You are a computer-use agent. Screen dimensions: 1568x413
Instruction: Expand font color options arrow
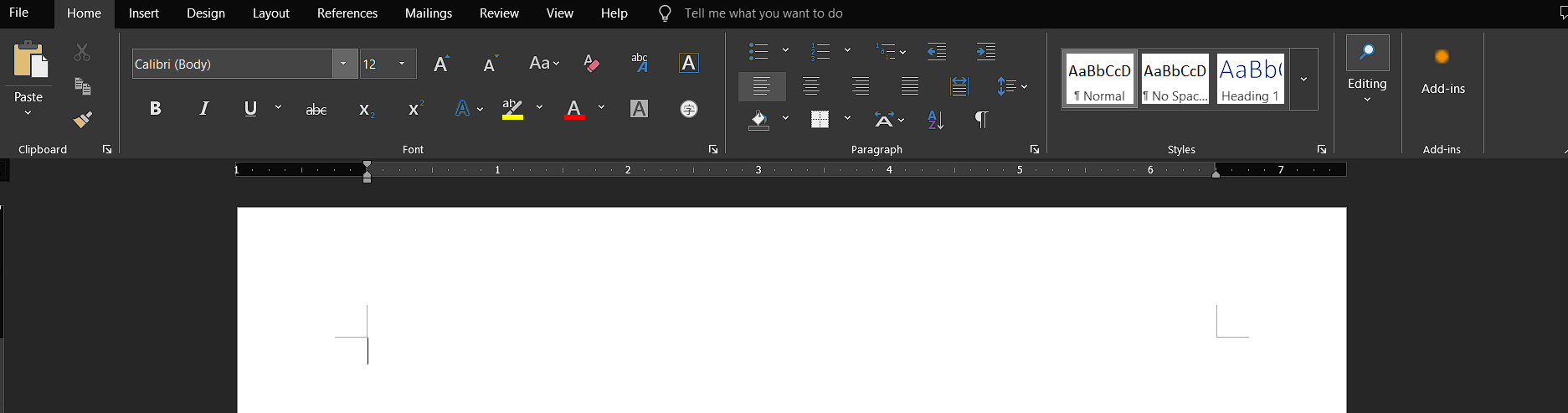601,107
